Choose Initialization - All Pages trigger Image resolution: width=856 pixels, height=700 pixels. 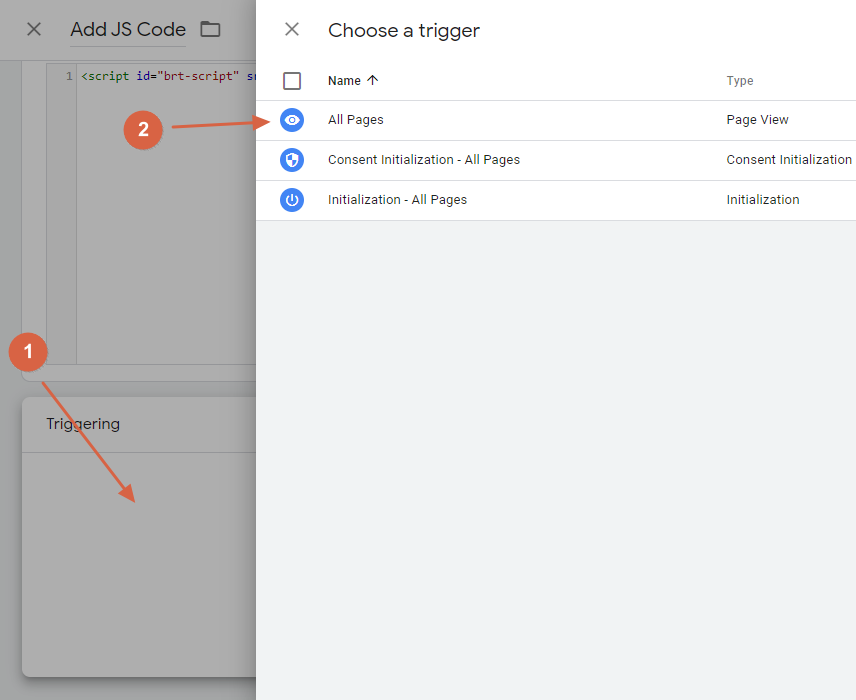(x=397, y=200)
